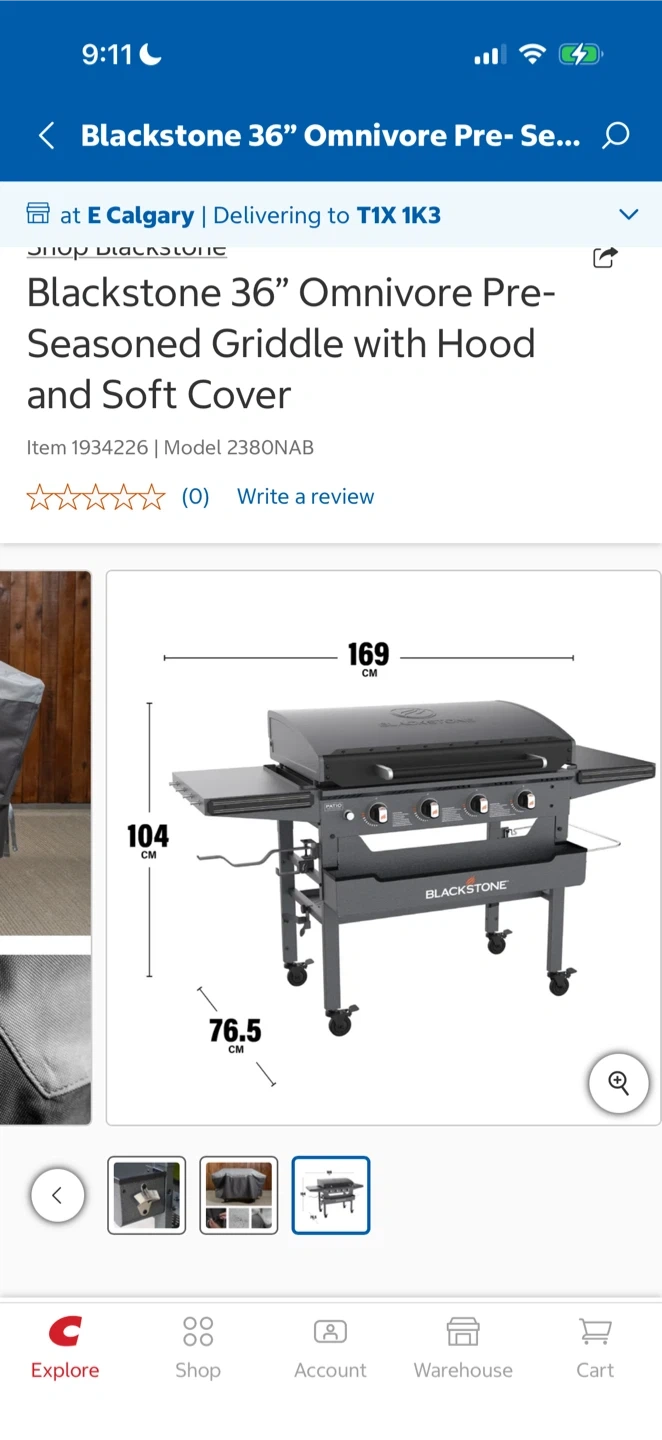Tap the main griddle dimensions image
This screenshot has height=1440, width=662.
point(383,848)
